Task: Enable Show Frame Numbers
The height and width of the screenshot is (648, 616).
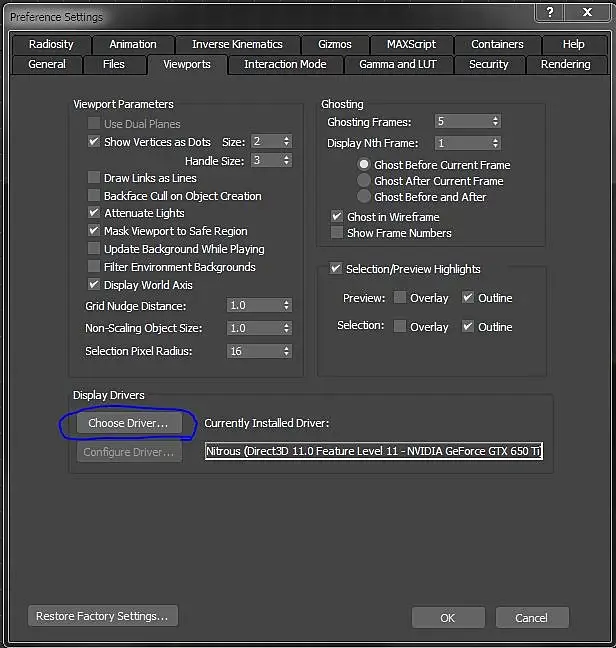Action: point(337,233)
